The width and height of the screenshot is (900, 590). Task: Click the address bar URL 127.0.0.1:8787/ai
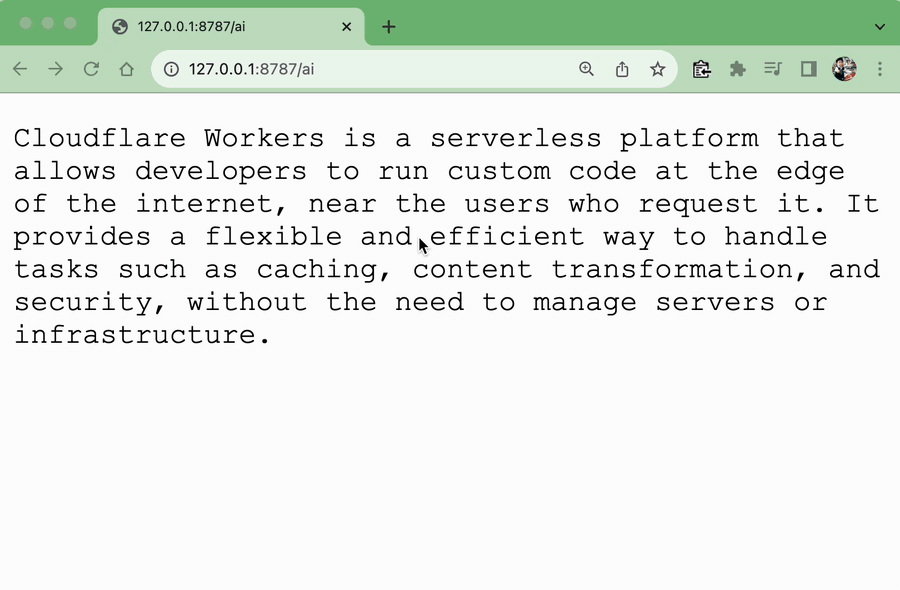point(251,69)
